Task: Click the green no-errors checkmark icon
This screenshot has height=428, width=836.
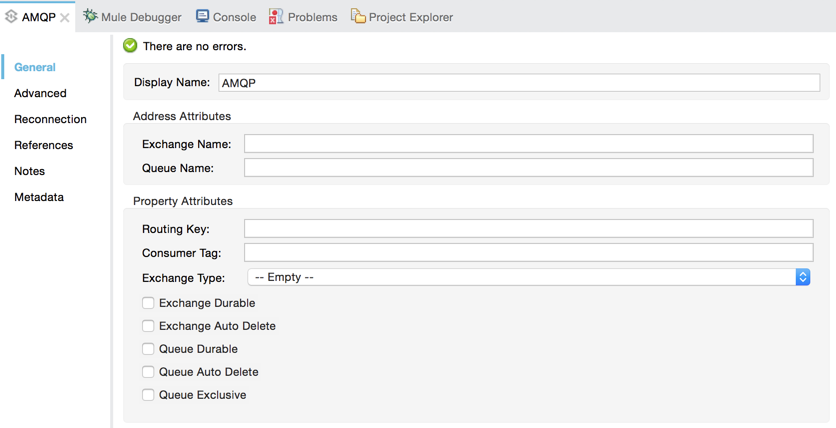Action: tap(130, 46)
